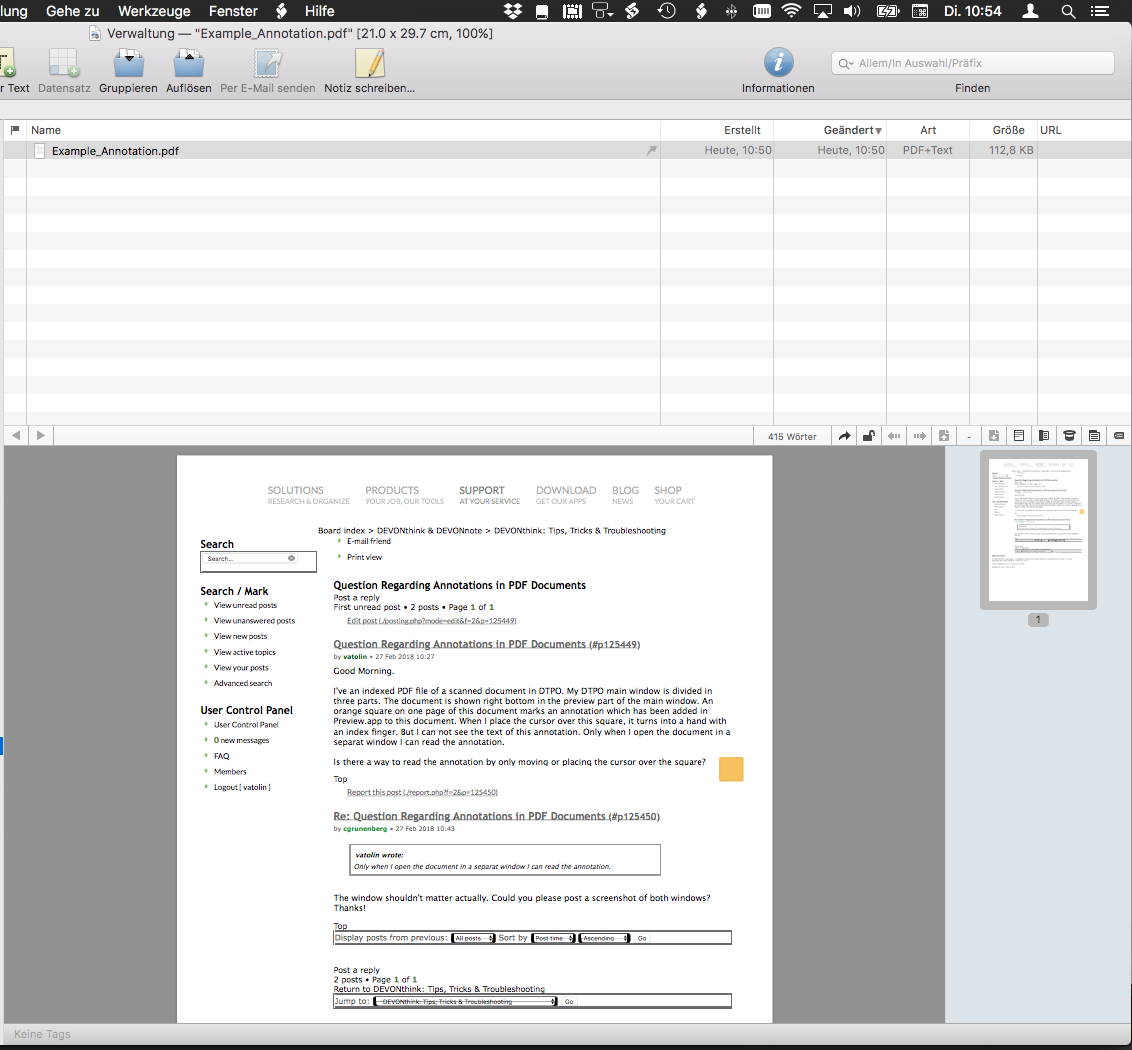Open the search scope dropdown magnifier

pos(845,64)
